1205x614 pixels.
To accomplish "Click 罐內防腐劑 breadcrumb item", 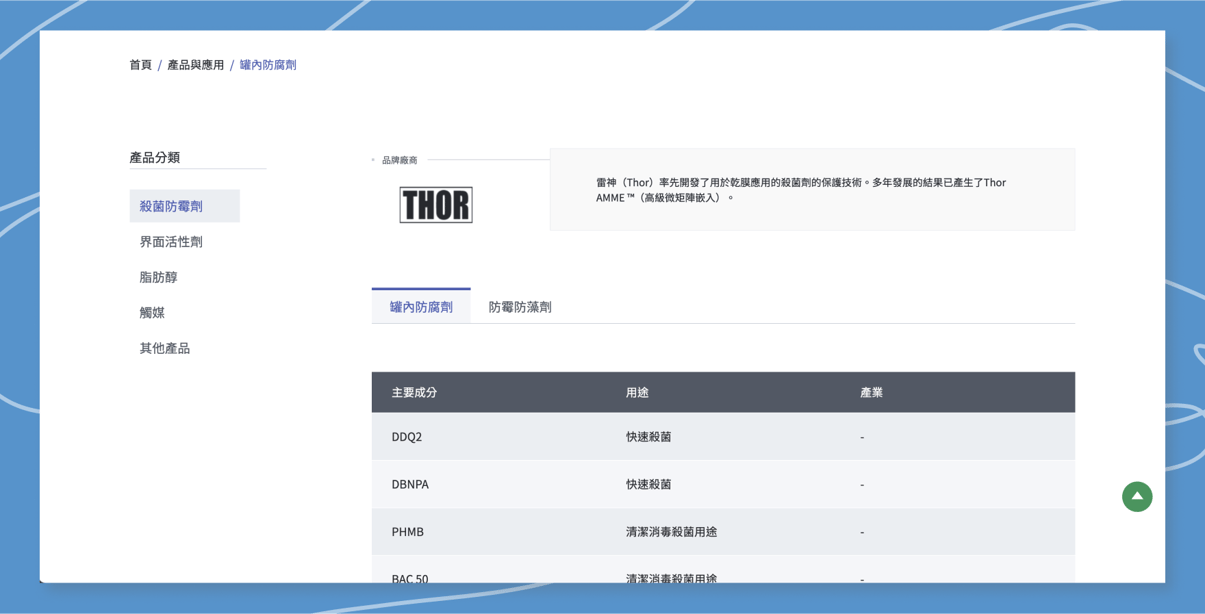I will click(x=268, y=65).
